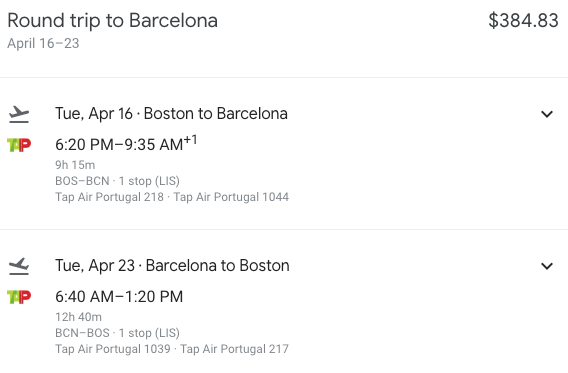Click BOS–BCN 1 stop (LIS) route info
The width and height of the screenshot is (568, 373).
(x=117, y=181)
